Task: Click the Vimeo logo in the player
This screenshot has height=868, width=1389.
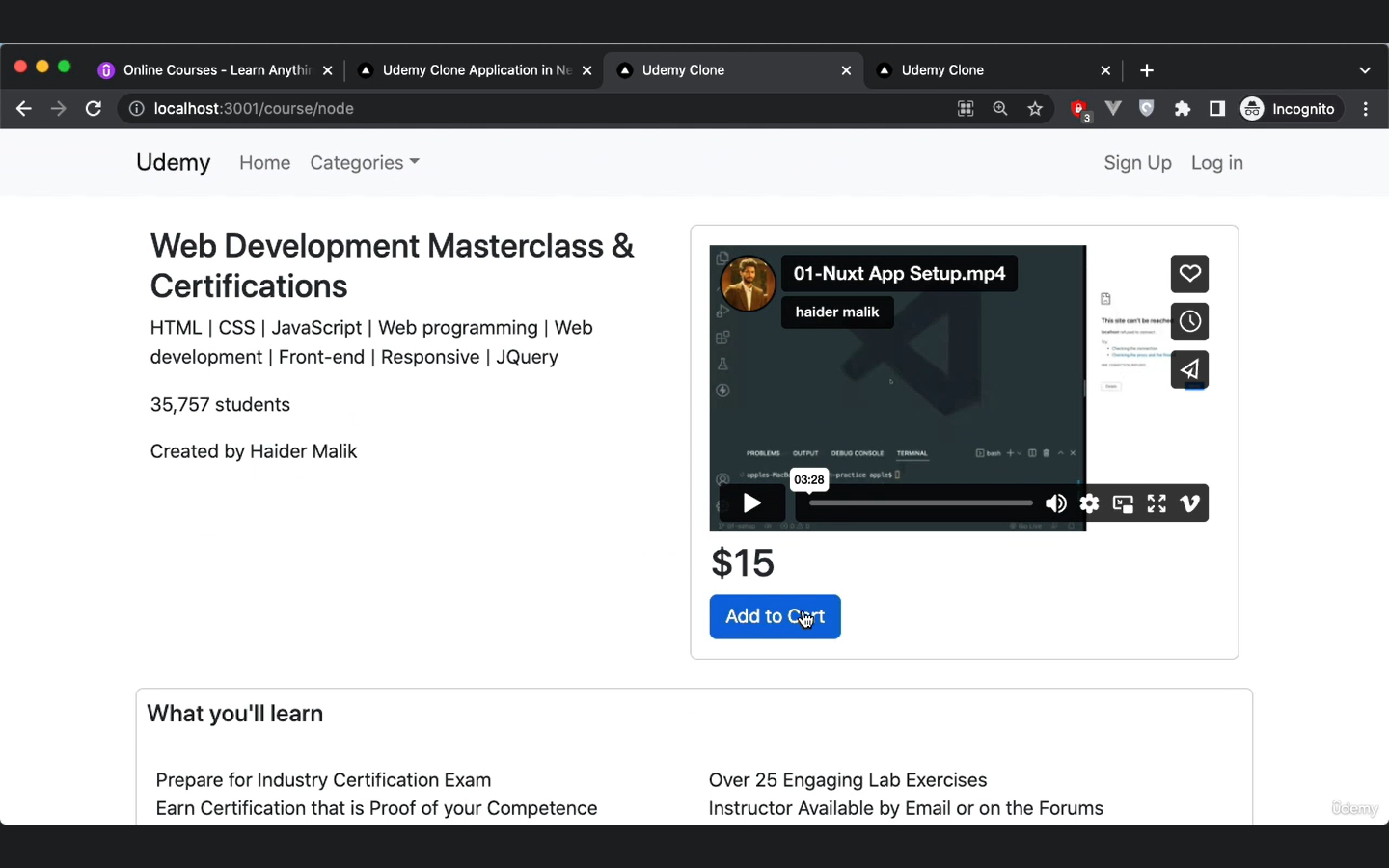Action: 1190,503
